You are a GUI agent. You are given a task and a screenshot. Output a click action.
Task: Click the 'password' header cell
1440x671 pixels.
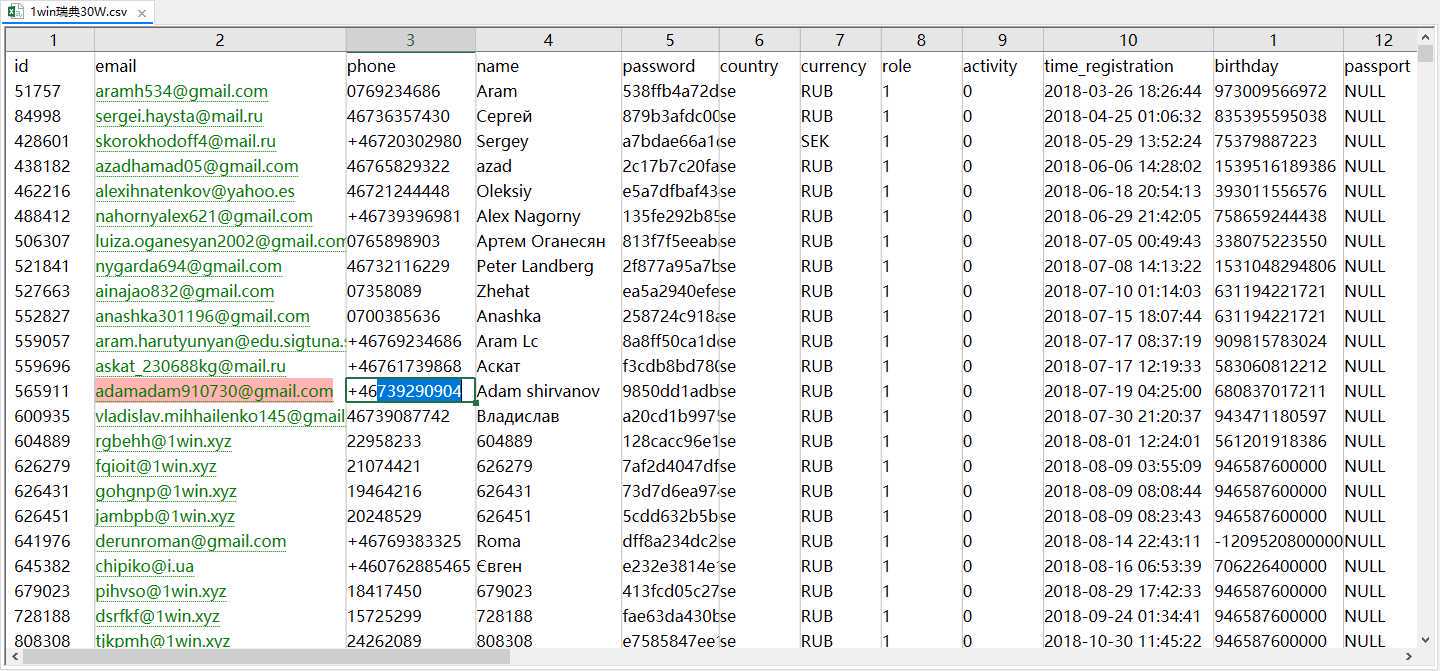(x=670, y=66)
